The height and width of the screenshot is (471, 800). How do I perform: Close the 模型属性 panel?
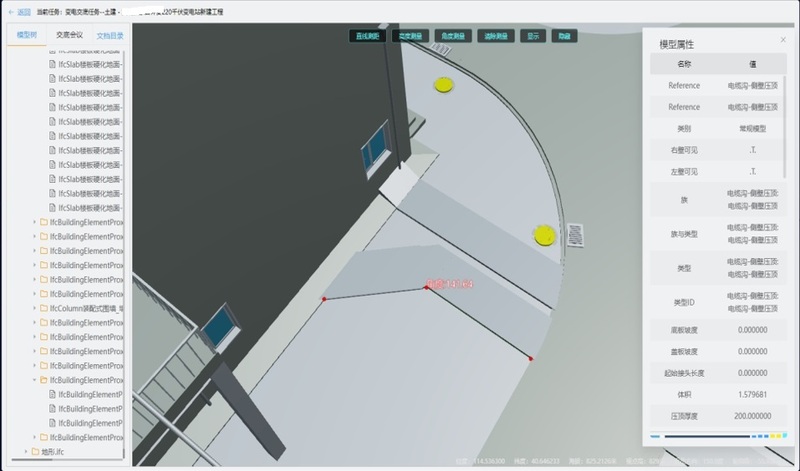coord(783,40)
